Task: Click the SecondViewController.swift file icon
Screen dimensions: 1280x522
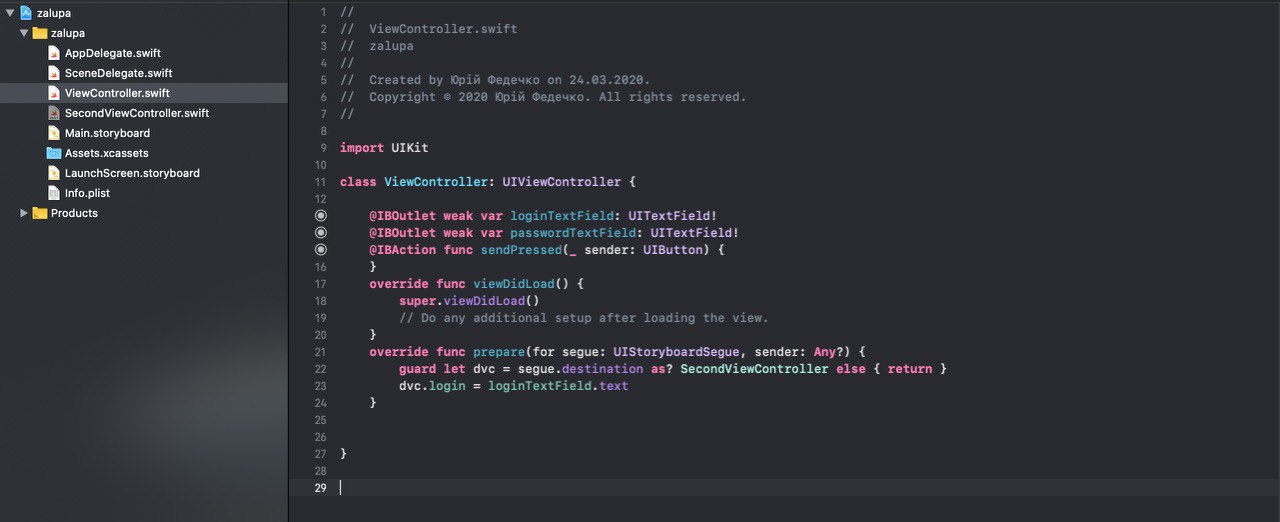Action: tap(54, 113)
